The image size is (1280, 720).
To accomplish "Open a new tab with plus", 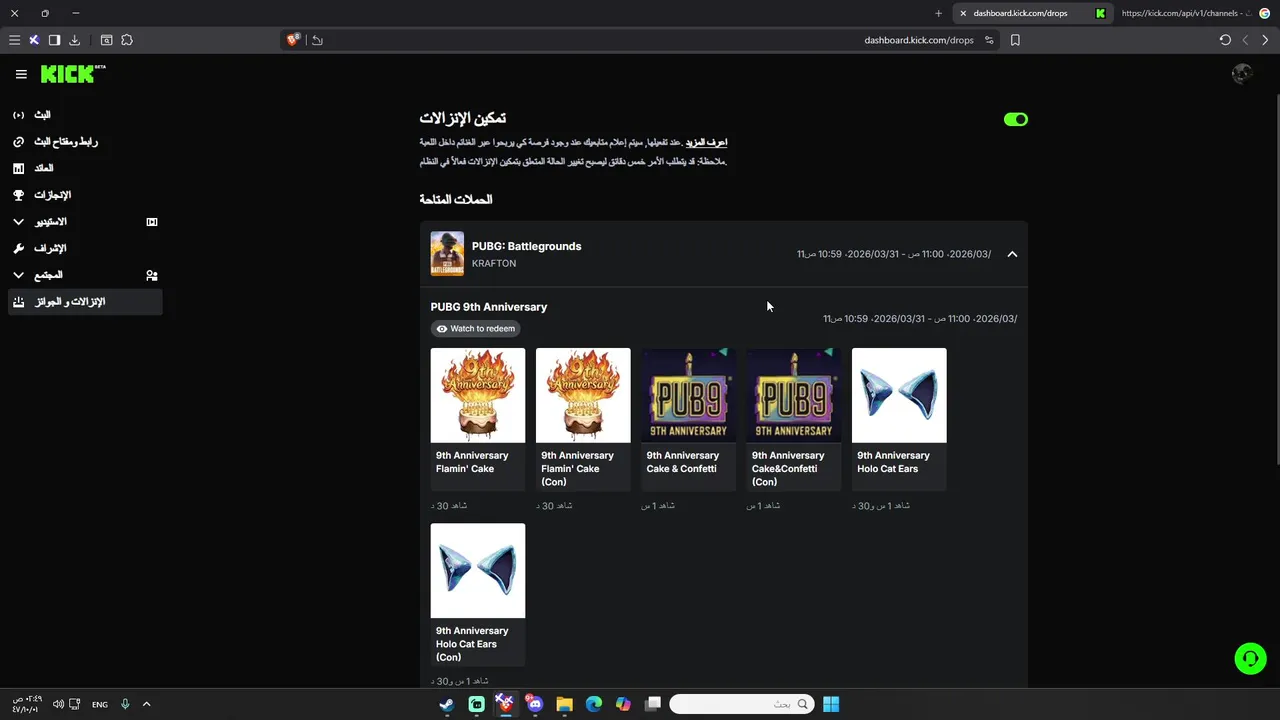I will coord(938,13).
